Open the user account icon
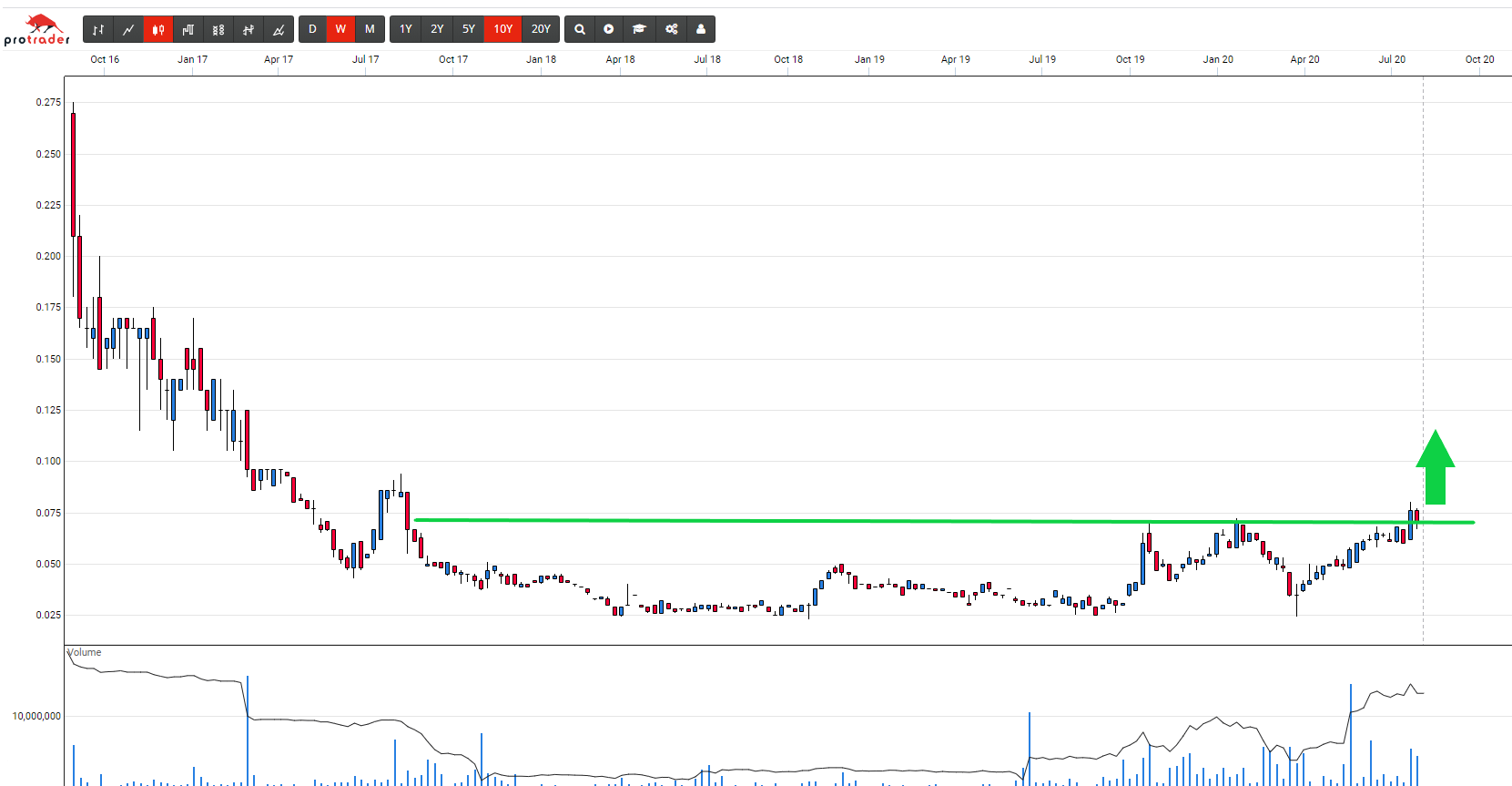1512x786 pixels. click(x=701, y=29)
